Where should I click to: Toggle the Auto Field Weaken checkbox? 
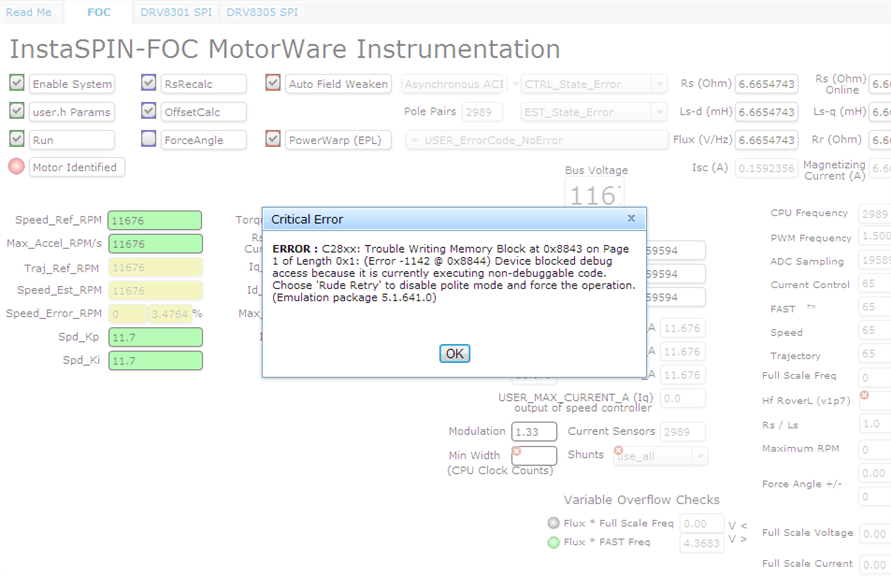[x=273, y=83]
